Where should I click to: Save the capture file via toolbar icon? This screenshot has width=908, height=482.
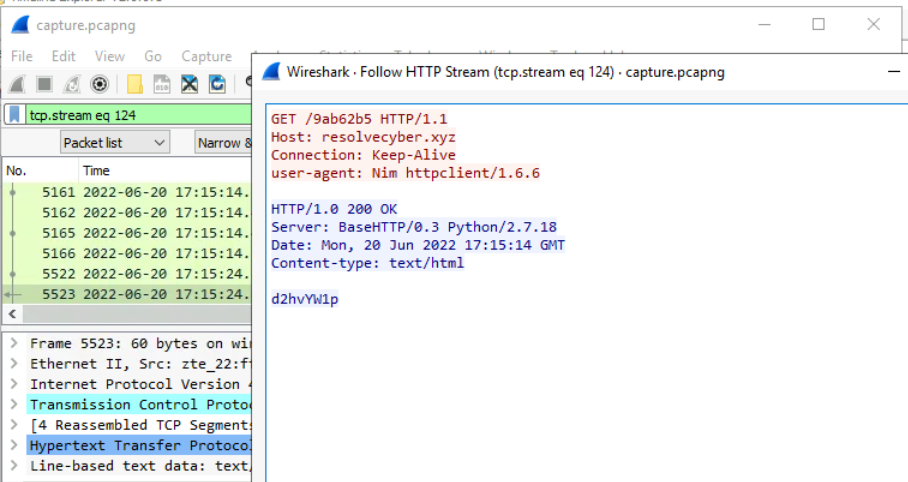pos(161,84)
